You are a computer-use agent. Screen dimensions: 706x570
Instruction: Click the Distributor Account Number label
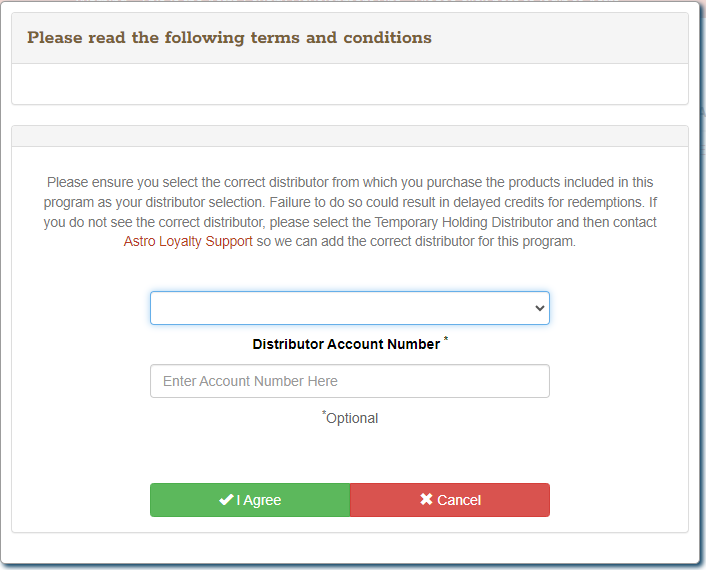coord(345,344)
